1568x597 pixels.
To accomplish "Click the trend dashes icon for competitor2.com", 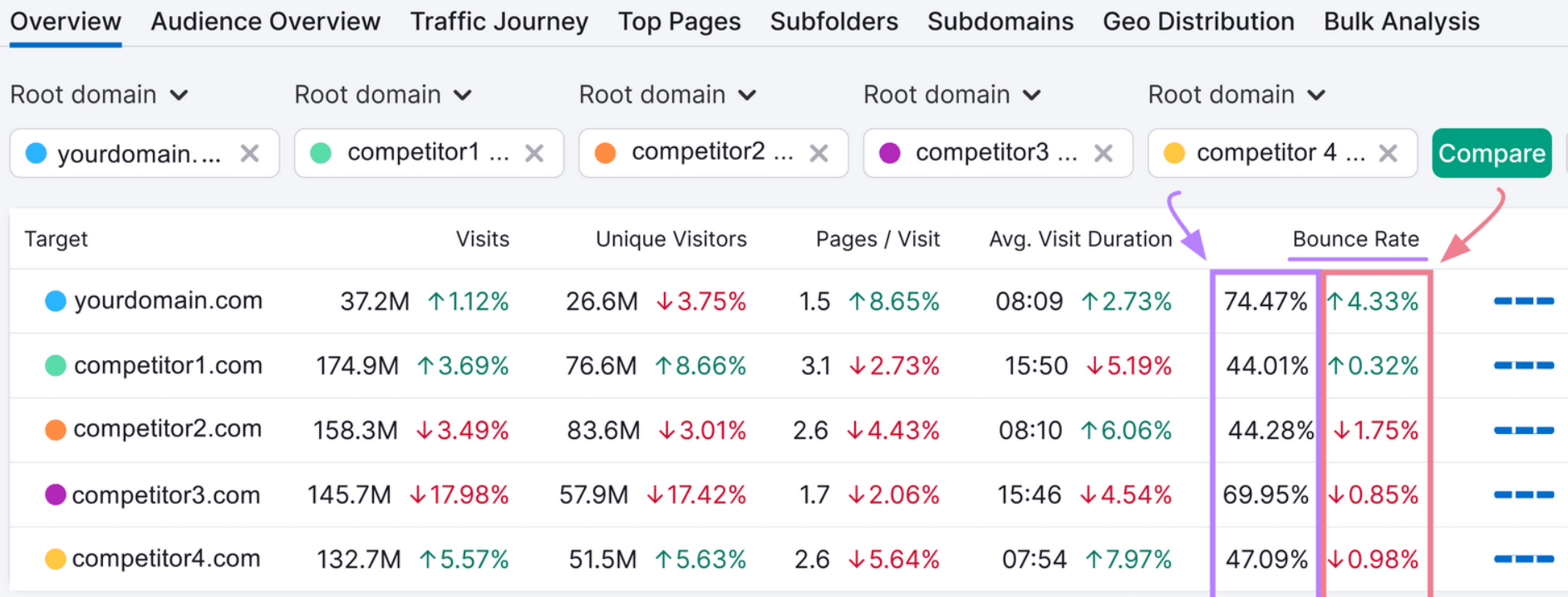I will click(x=1523, y=431).
